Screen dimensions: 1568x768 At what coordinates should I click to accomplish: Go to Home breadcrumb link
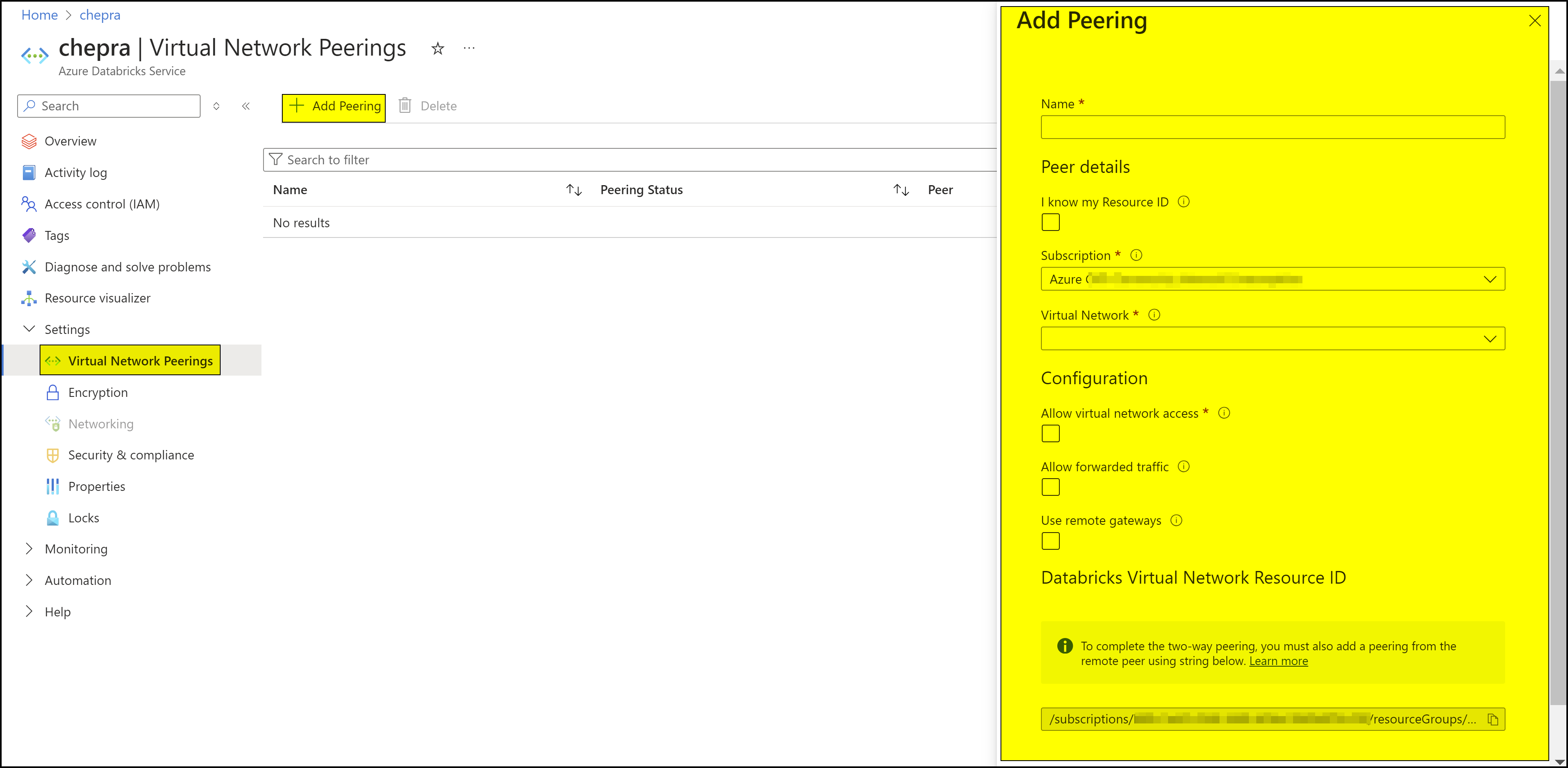click(x=40, y=15)
